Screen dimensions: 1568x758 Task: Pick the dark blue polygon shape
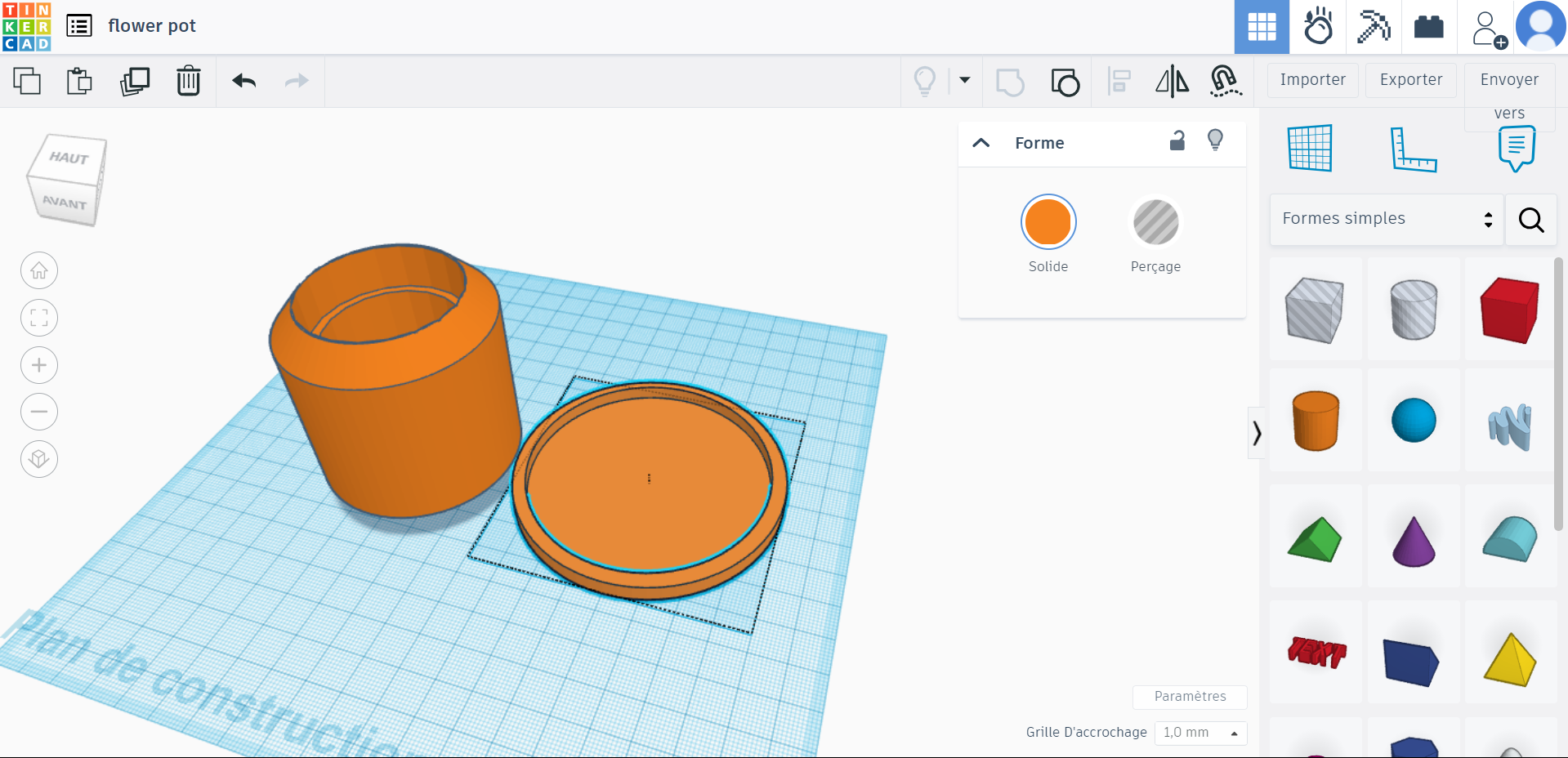click(x=1411, y=662)
